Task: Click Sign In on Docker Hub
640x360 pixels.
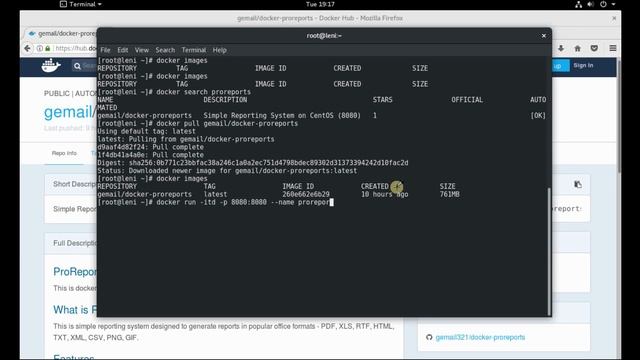Action: tap(583, 65)
